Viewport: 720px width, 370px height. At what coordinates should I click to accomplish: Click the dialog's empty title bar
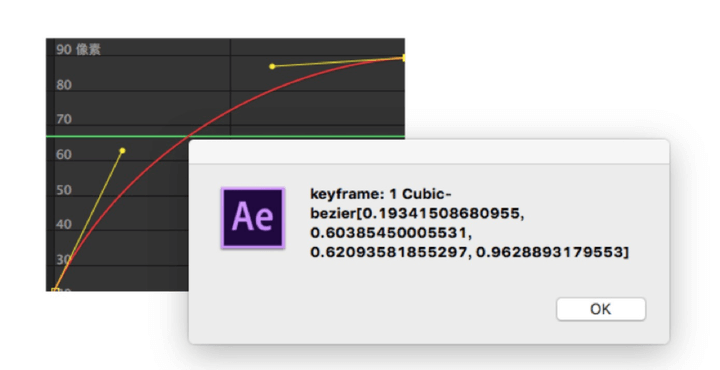pyautogui.click(x=429, y=151)
